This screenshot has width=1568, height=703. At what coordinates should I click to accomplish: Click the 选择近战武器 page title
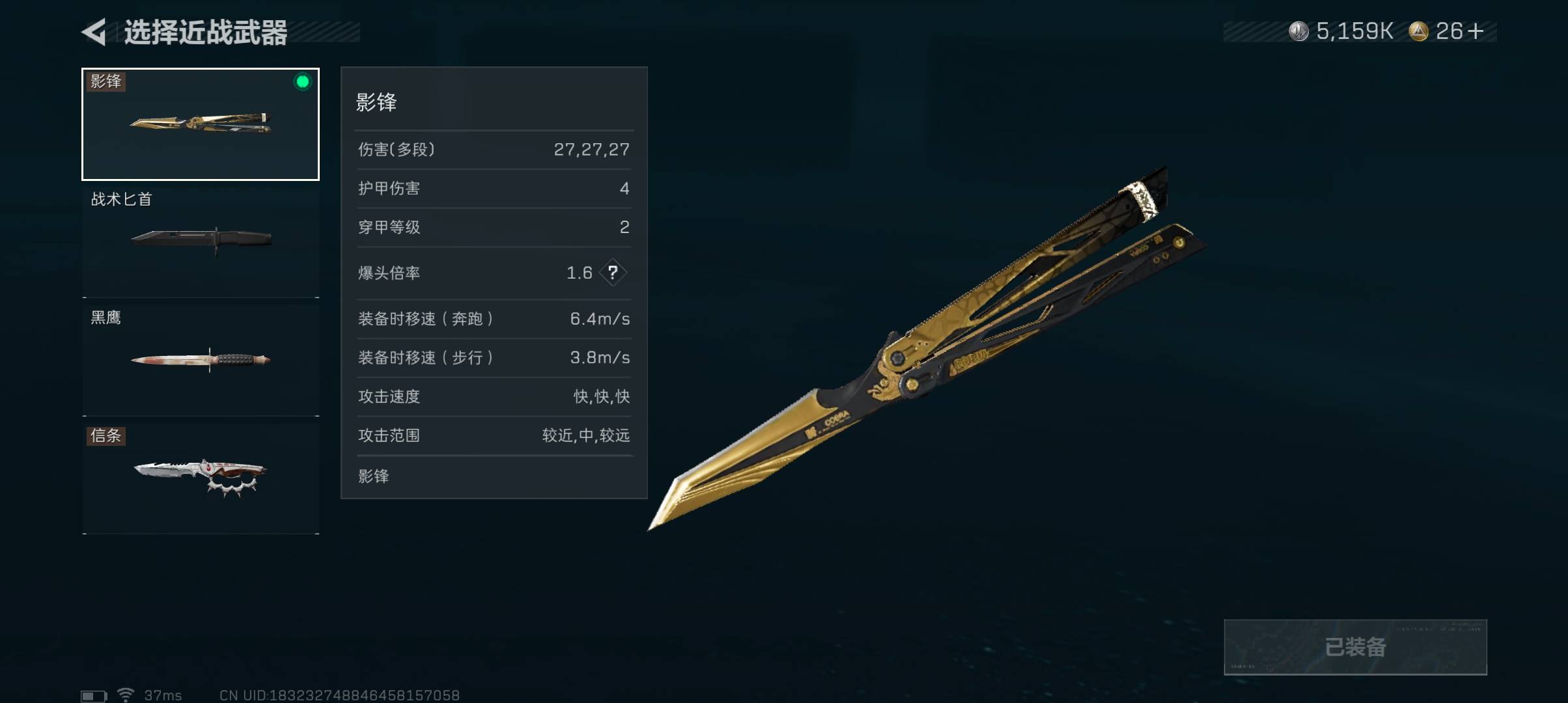tap(206, 32)
